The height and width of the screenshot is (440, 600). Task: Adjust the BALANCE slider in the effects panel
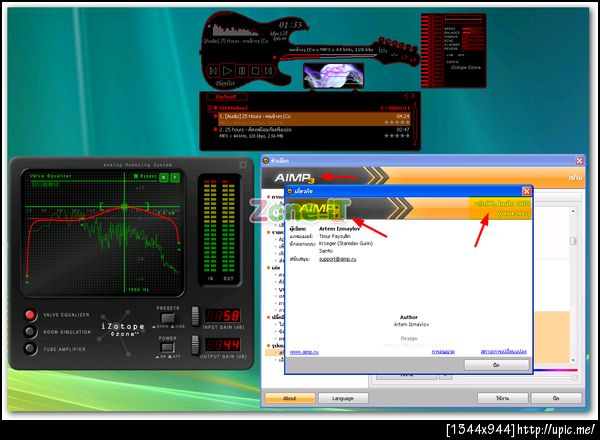473,33
